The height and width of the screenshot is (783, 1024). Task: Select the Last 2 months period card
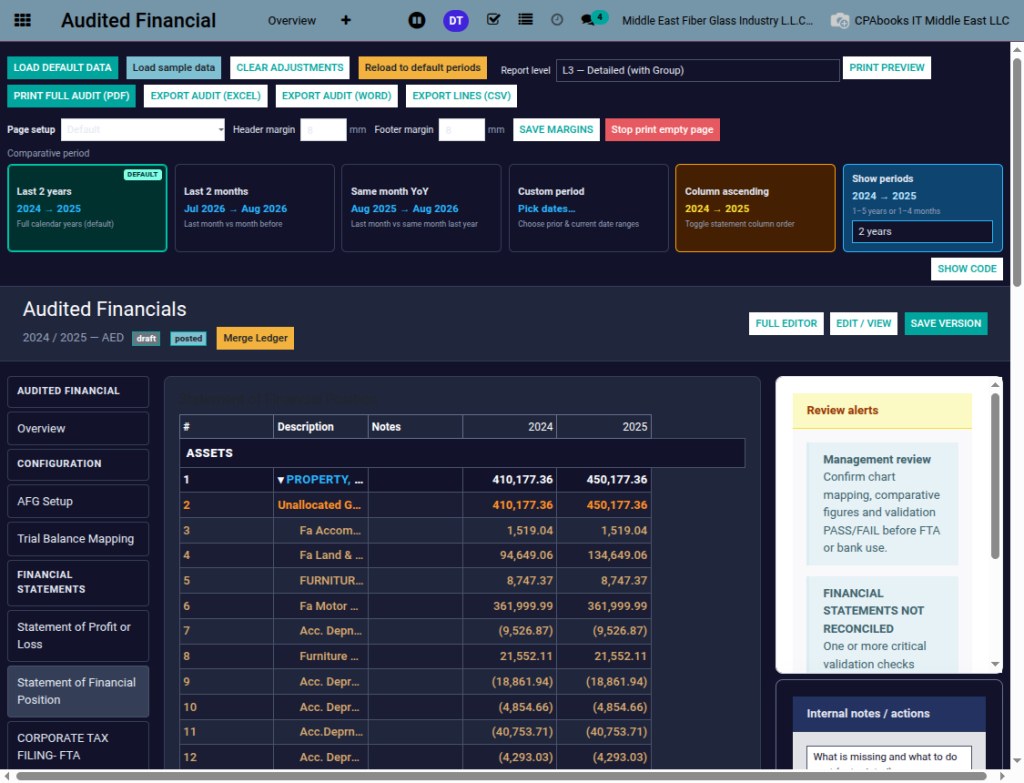point(255,208)
